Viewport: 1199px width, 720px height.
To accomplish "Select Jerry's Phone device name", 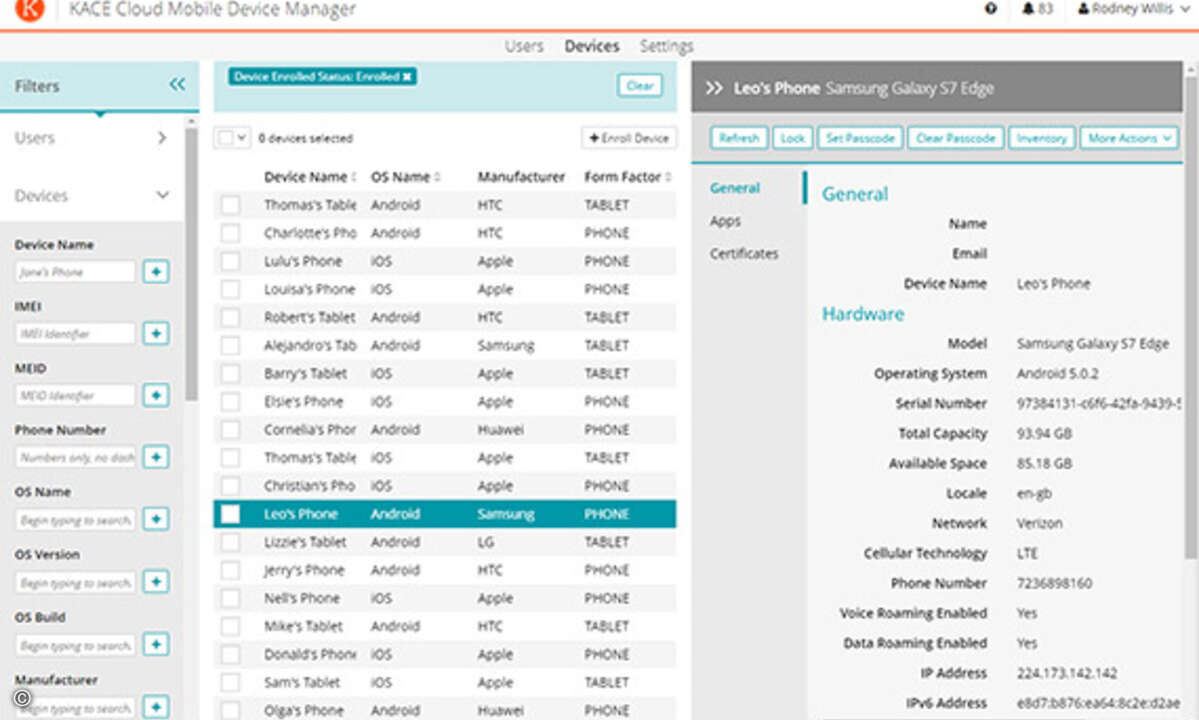I will click(x=304, y=570).
